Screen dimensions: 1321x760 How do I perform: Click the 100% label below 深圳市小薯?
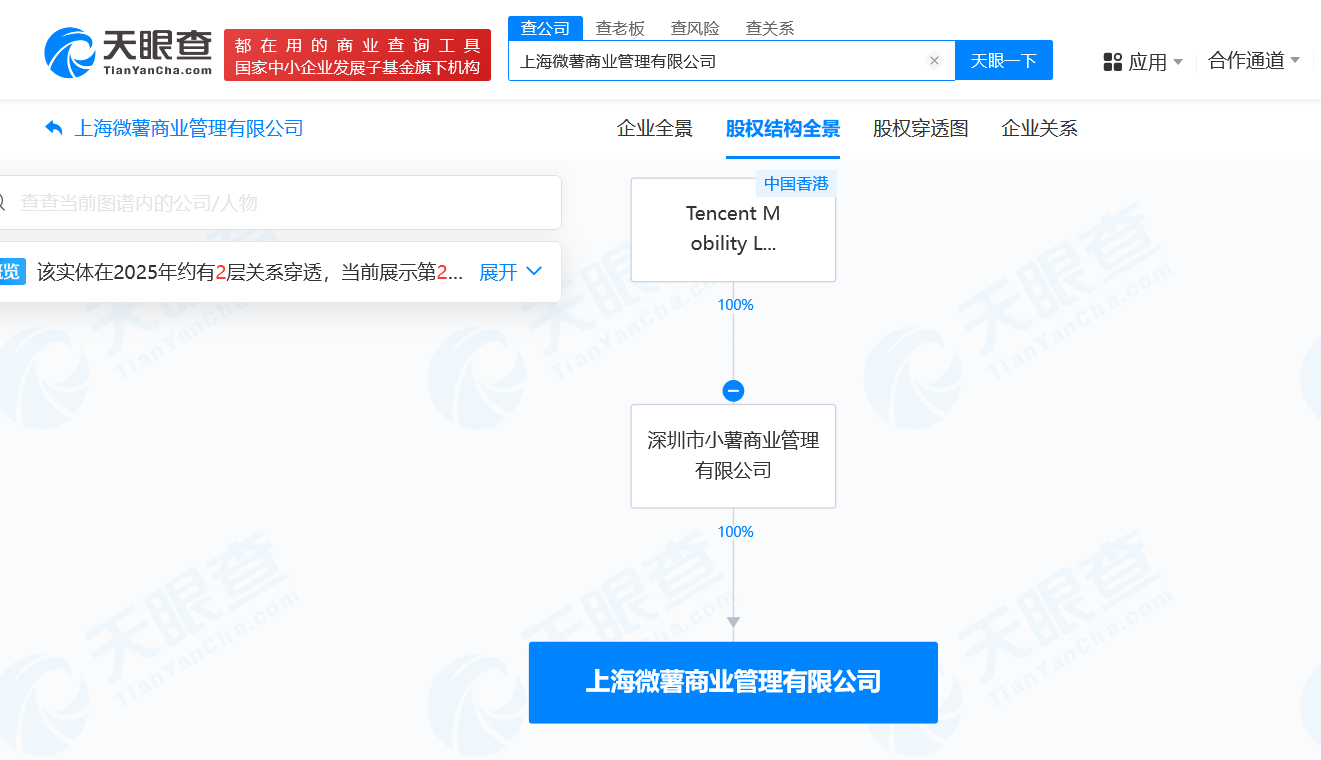click(x=735, y=532)
